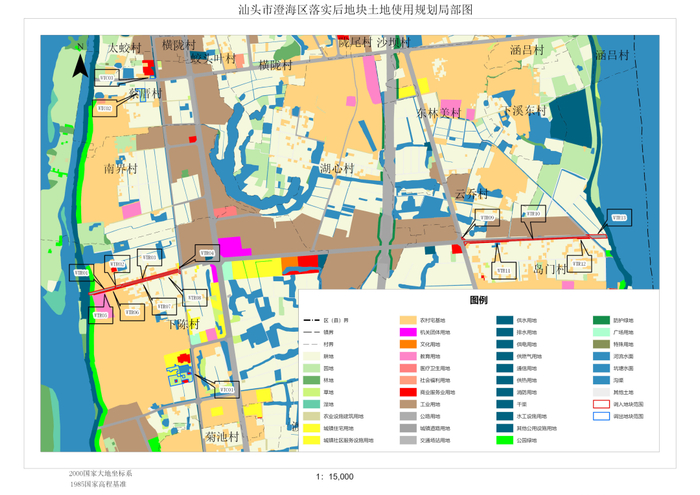The image size is (700, 495).
Task: Click the VTR05 callout box
Action: click(100, 315)
